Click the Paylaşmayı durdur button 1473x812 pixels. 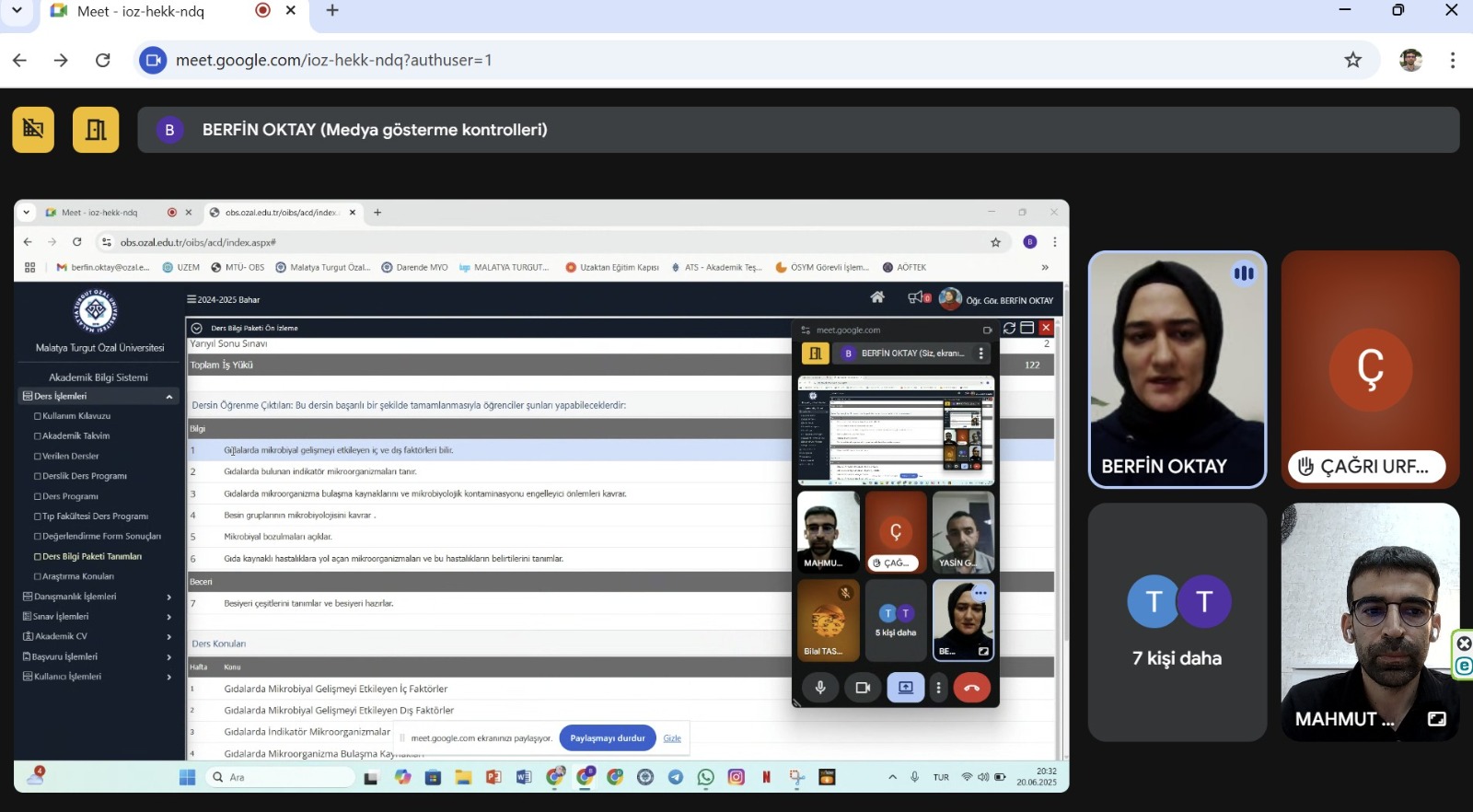click(x=607, y=738)
